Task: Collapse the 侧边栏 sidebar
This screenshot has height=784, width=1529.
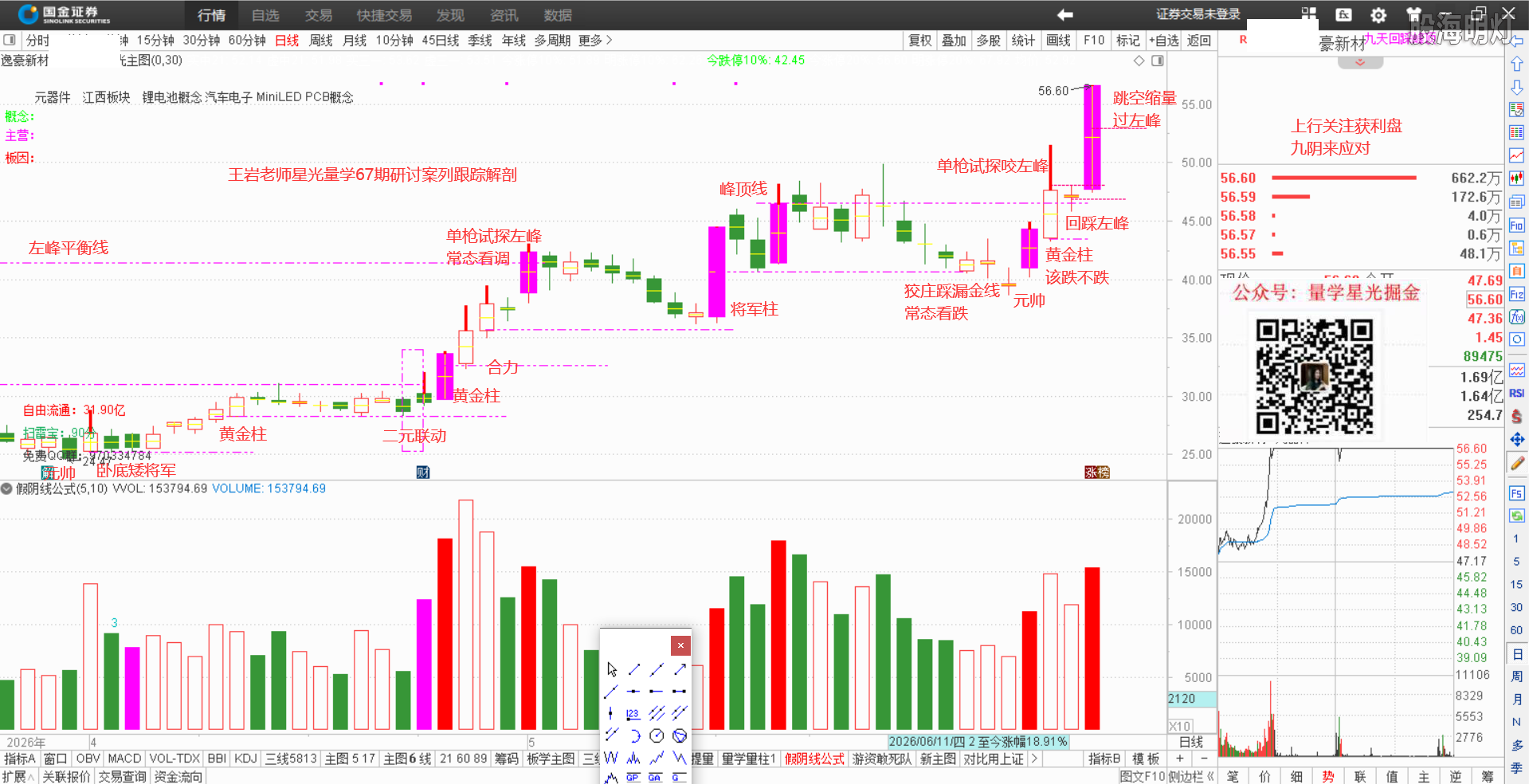Action: click(1191, 776)
